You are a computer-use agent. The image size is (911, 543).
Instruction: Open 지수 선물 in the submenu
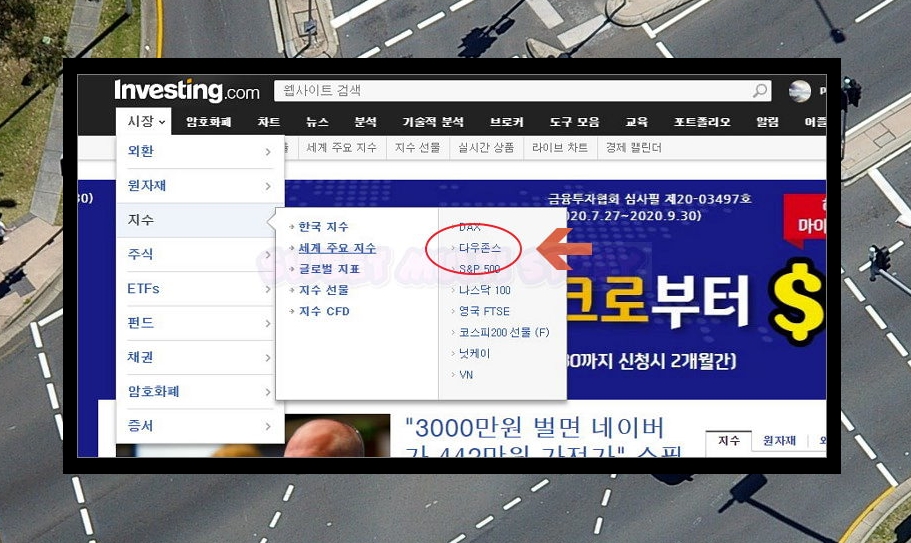(x=324, y=290)
